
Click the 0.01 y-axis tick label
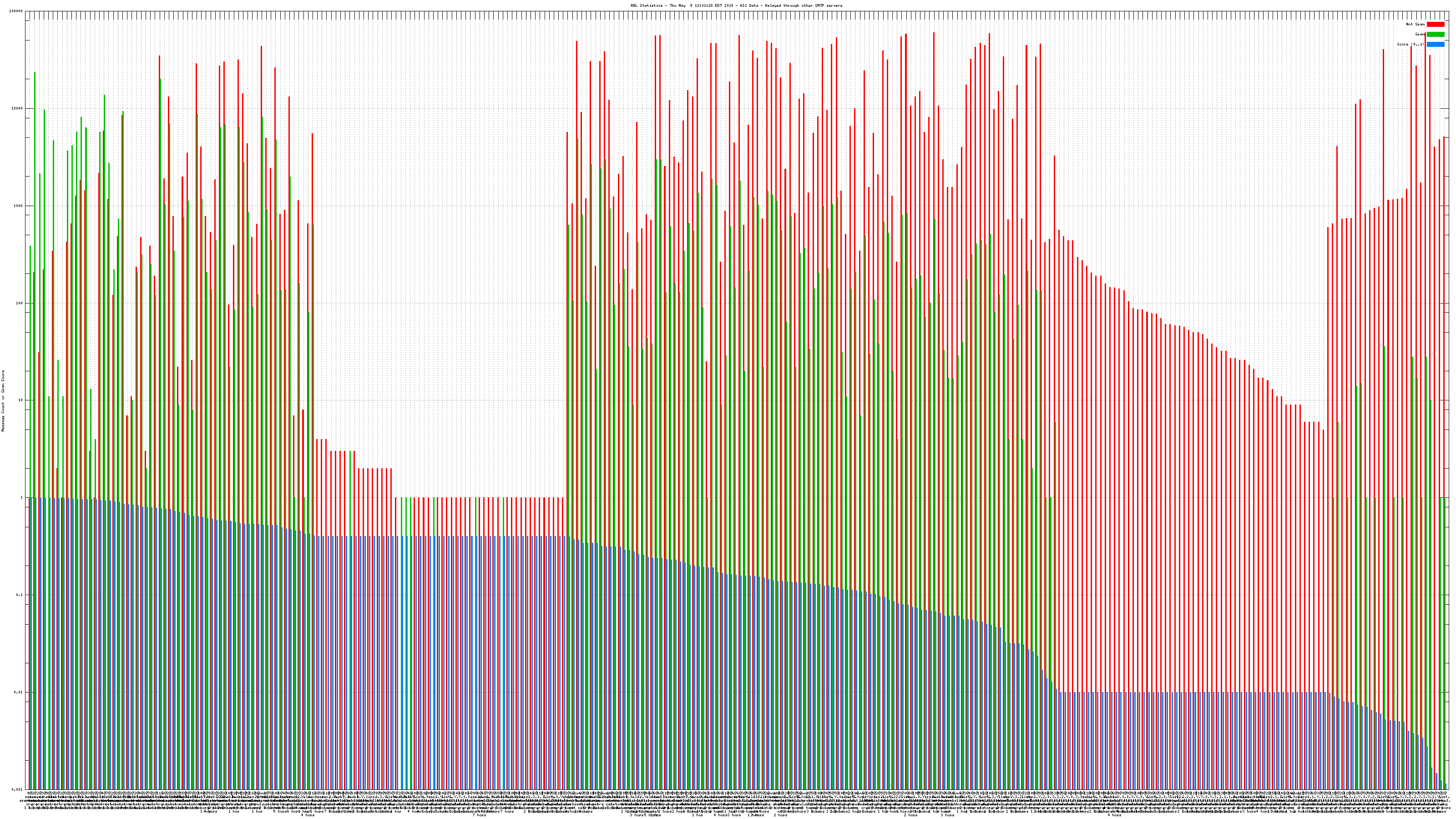(x=18, y=692)
